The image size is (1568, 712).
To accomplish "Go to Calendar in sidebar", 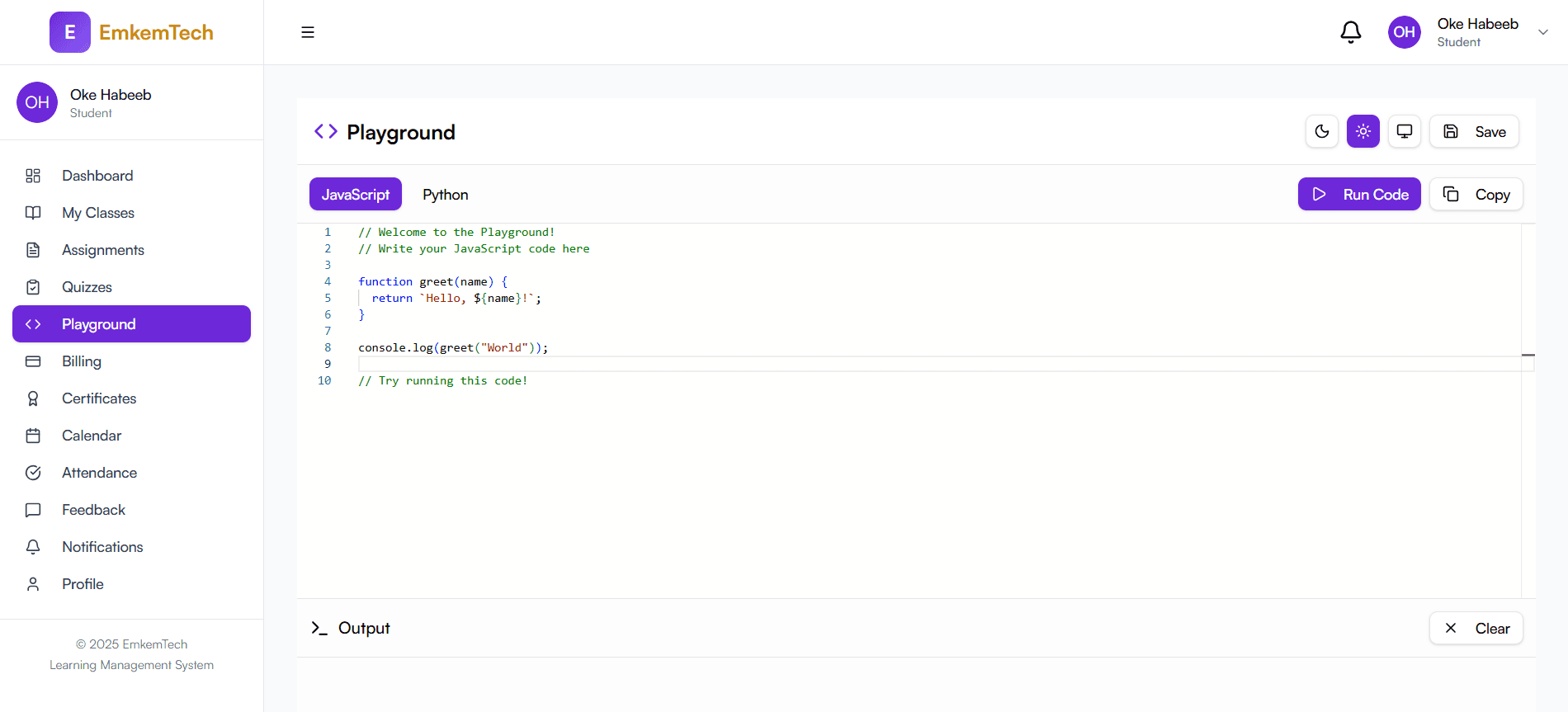I will point(92,436).
